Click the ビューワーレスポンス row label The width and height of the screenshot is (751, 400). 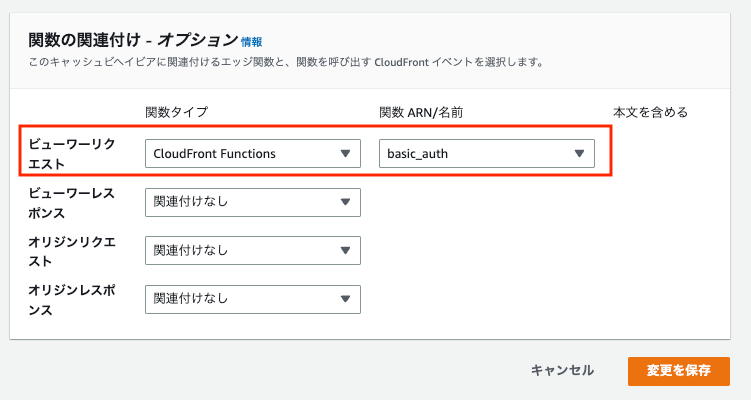tap(71, 203)
